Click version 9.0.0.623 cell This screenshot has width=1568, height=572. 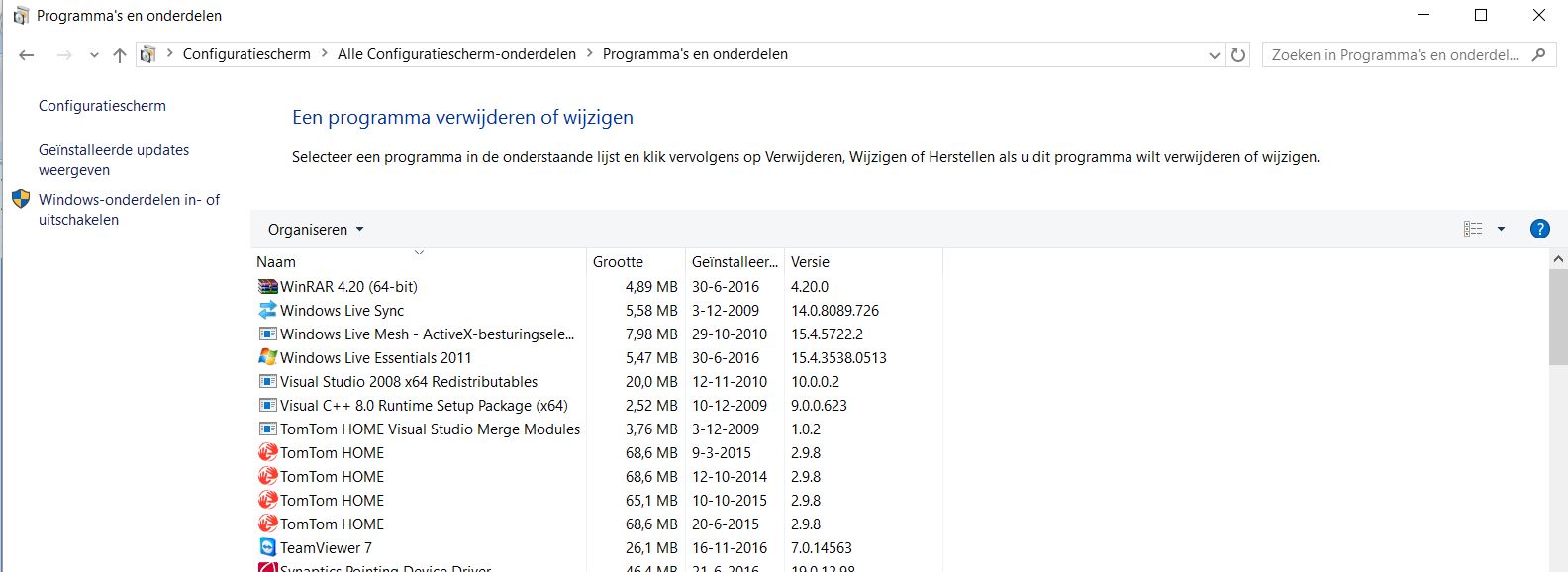[x=819, y=406]
